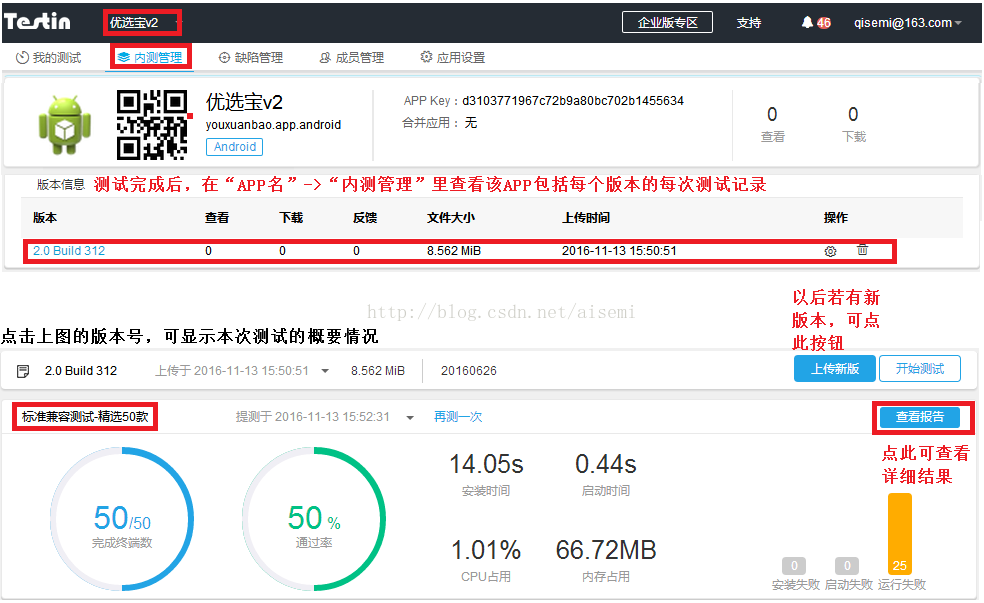Switch to 我的测试 tab

pyautogui.click(x=49, y=58)
